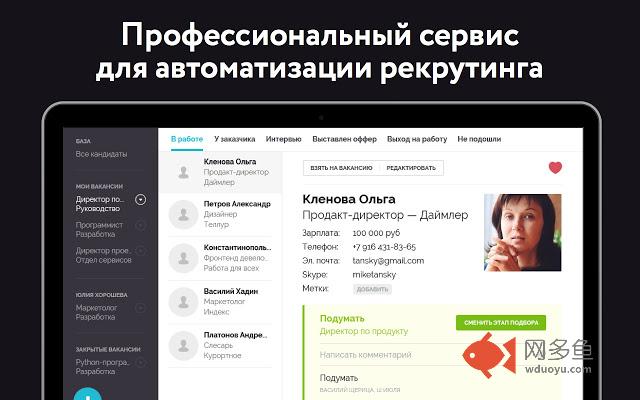Image resolution: width=640 pixels, height=400 pixels.
Task: Open the Интервью tab
Action: coord(284,139)
